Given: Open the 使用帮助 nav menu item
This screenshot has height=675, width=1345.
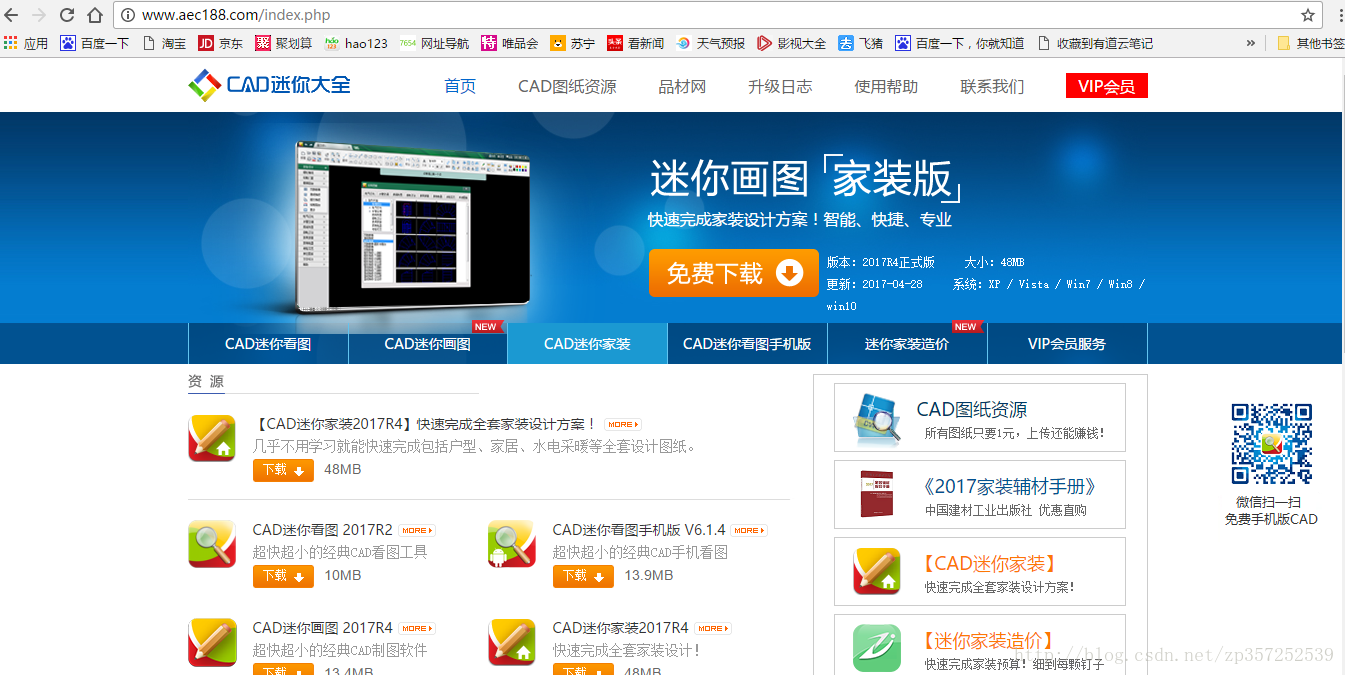Looking at the screenshot, I should [886, 86].
